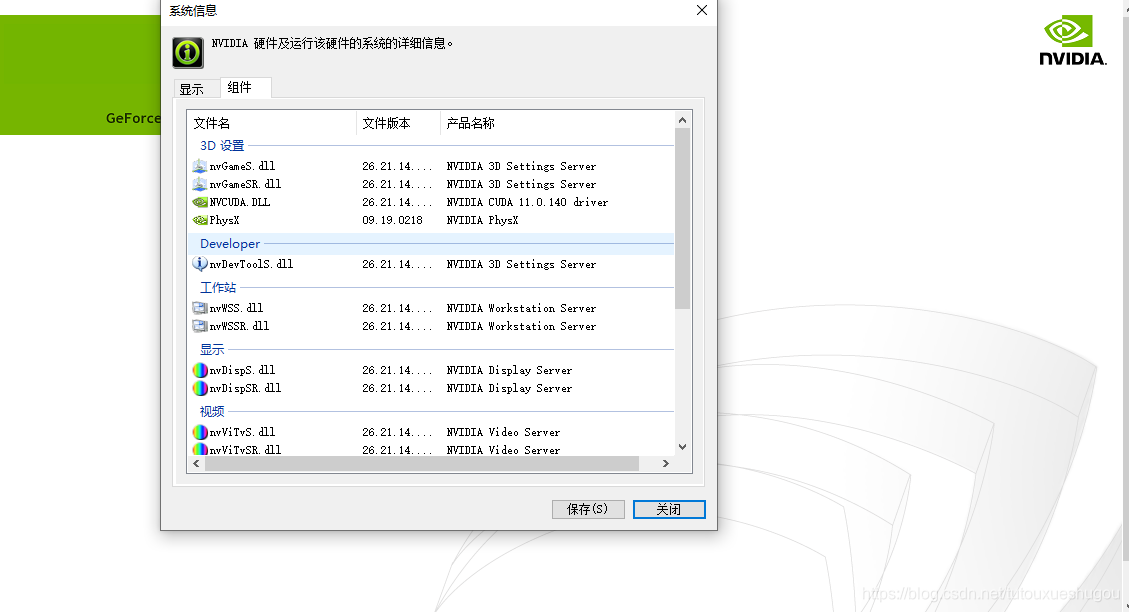Click the NVIDIA logo at top right

click(x=1070, y=38)
